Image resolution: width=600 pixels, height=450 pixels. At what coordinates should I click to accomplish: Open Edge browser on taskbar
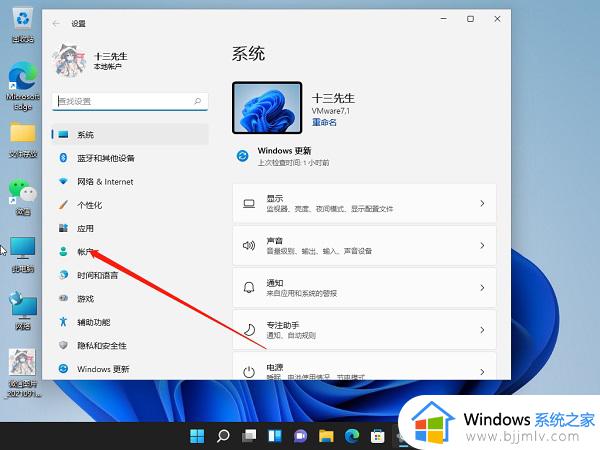coord(352,436)
